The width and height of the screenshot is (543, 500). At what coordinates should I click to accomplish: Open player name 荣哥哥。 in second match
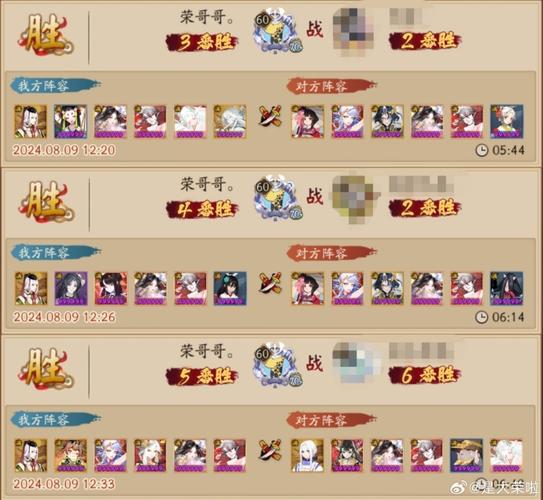click(x=207, y=184)
